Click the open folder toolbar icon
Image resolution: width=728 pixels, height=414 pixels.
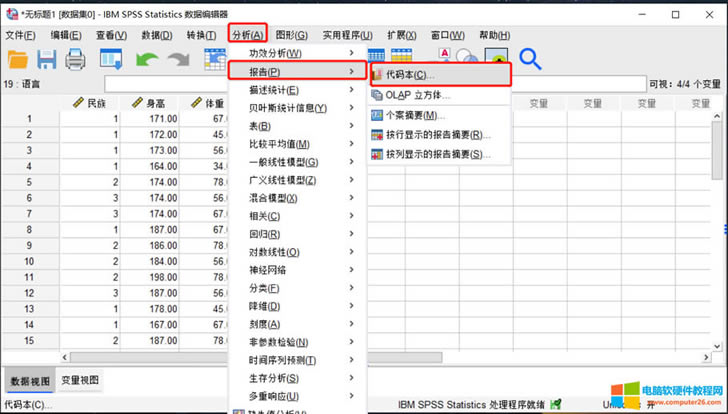[x=18, y=60]
